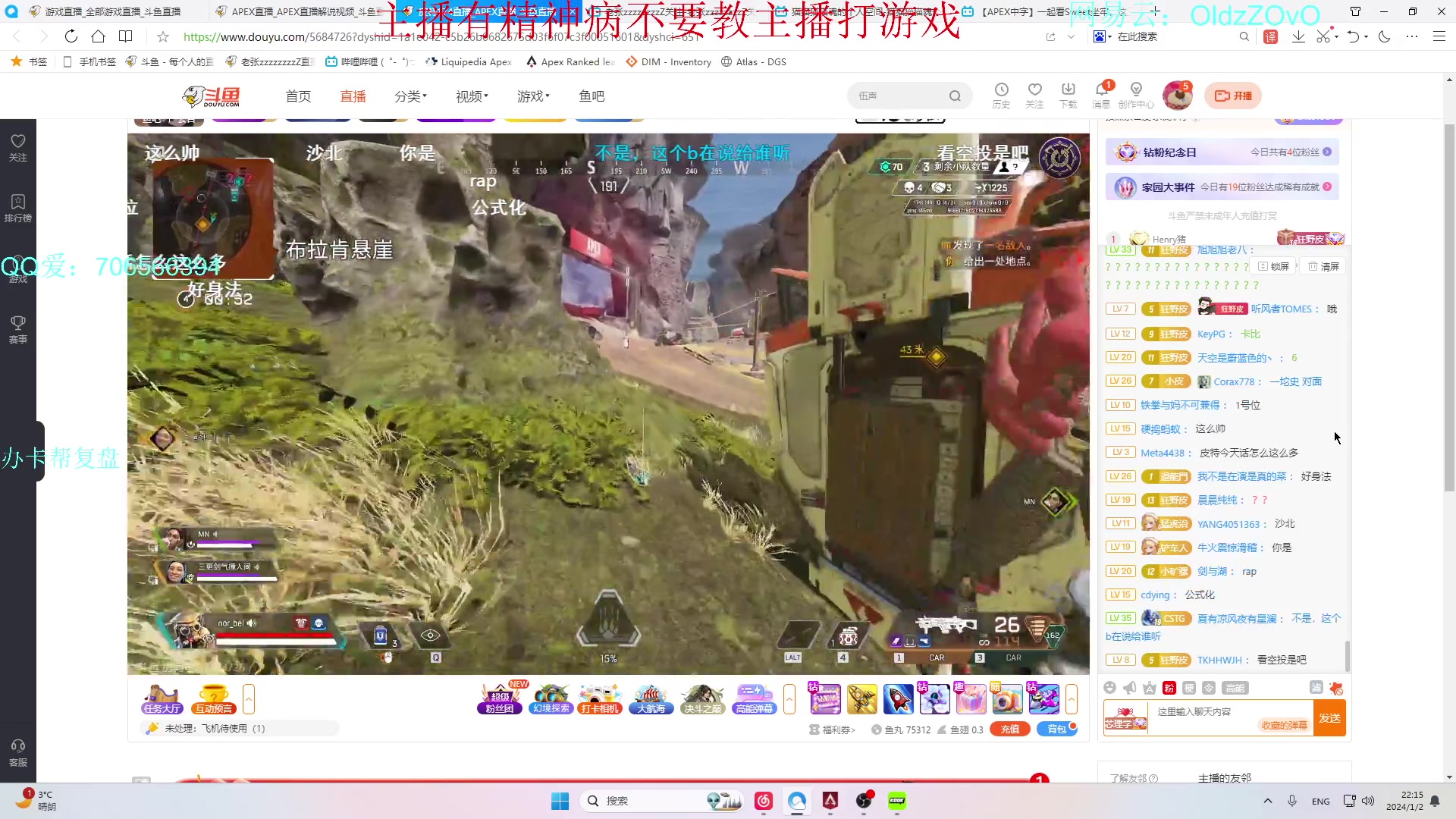1456x819 pixels.
Task: Expand the arrow beside 高能弹幕
Action: click(x=789, y=699)
